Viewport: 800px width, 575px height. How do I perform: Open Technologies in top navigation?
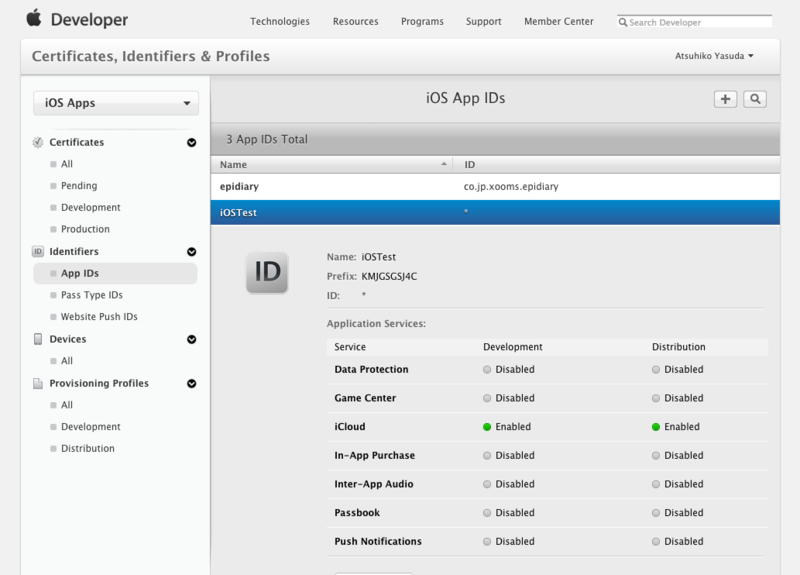click(280, 21)
